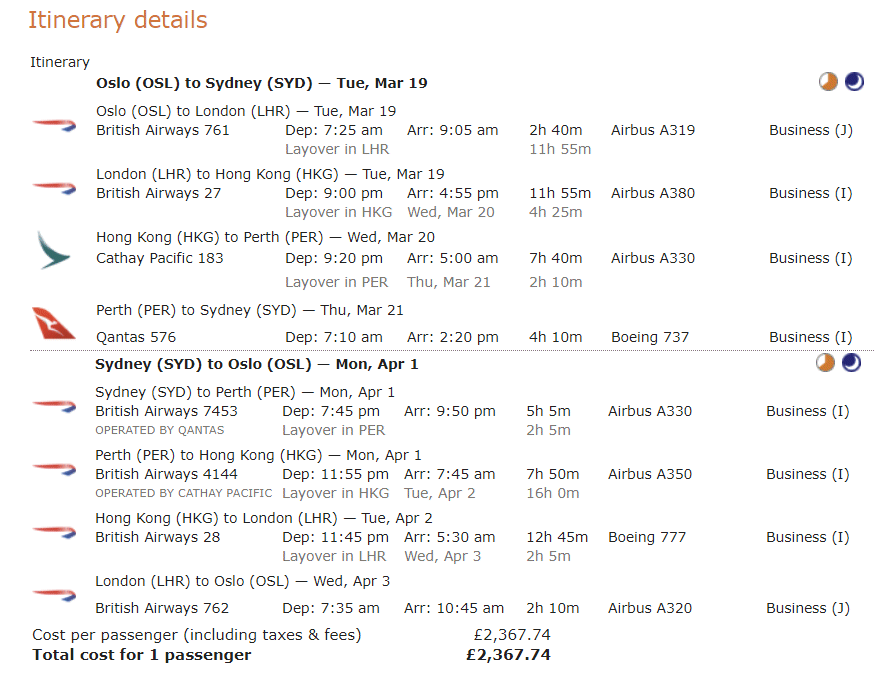Screen dimensions: 874x678
Task: Click the Airbus A380 aircraft type
Action: (653, 193)
